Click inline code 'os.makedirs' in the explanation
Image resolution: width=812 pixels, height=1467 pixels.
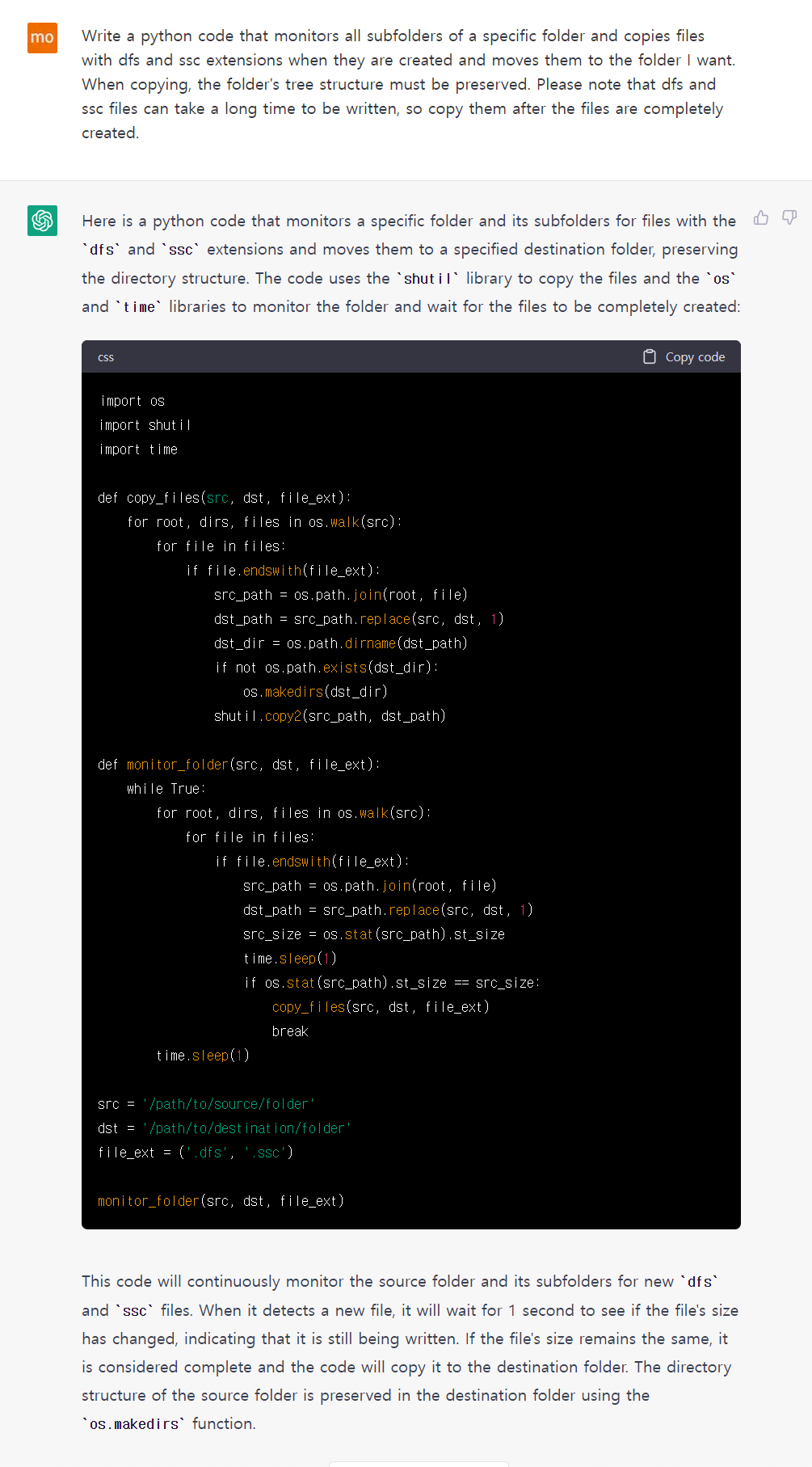133,1424
